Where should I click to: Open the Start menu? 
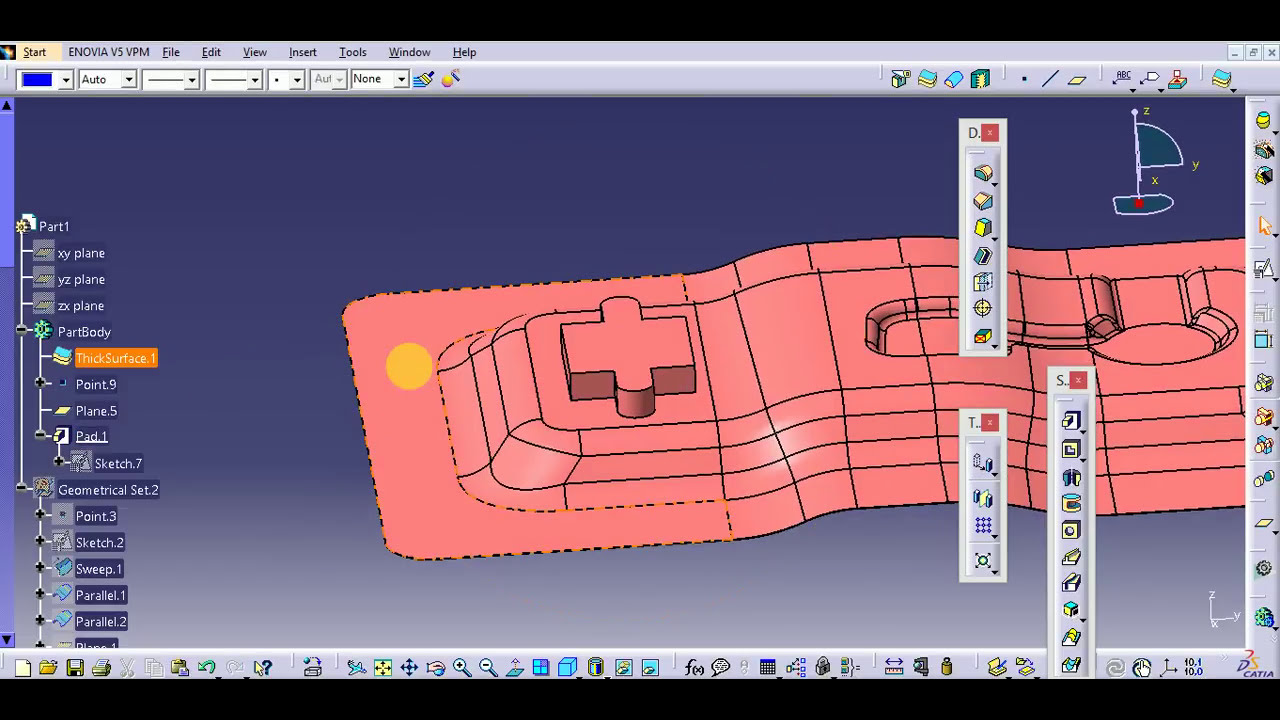(x=35, y=52)
